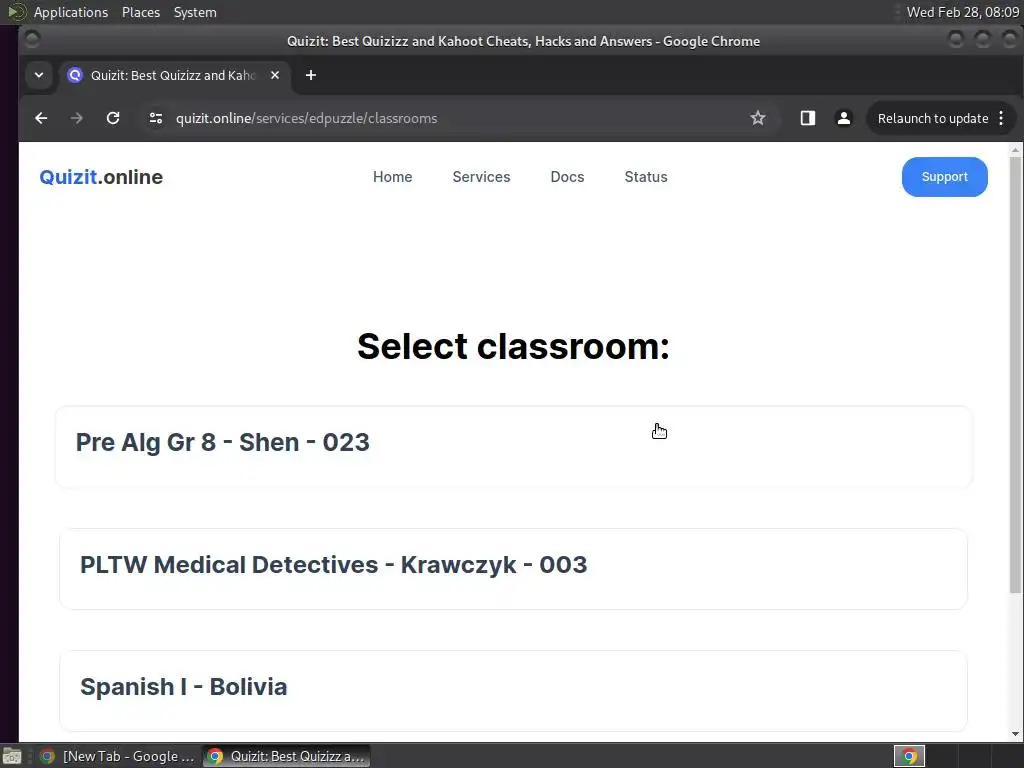The width and height of the screenshot is (1024, 768).
Task: Go back to the previous page
Action: (x=41, y=118)
